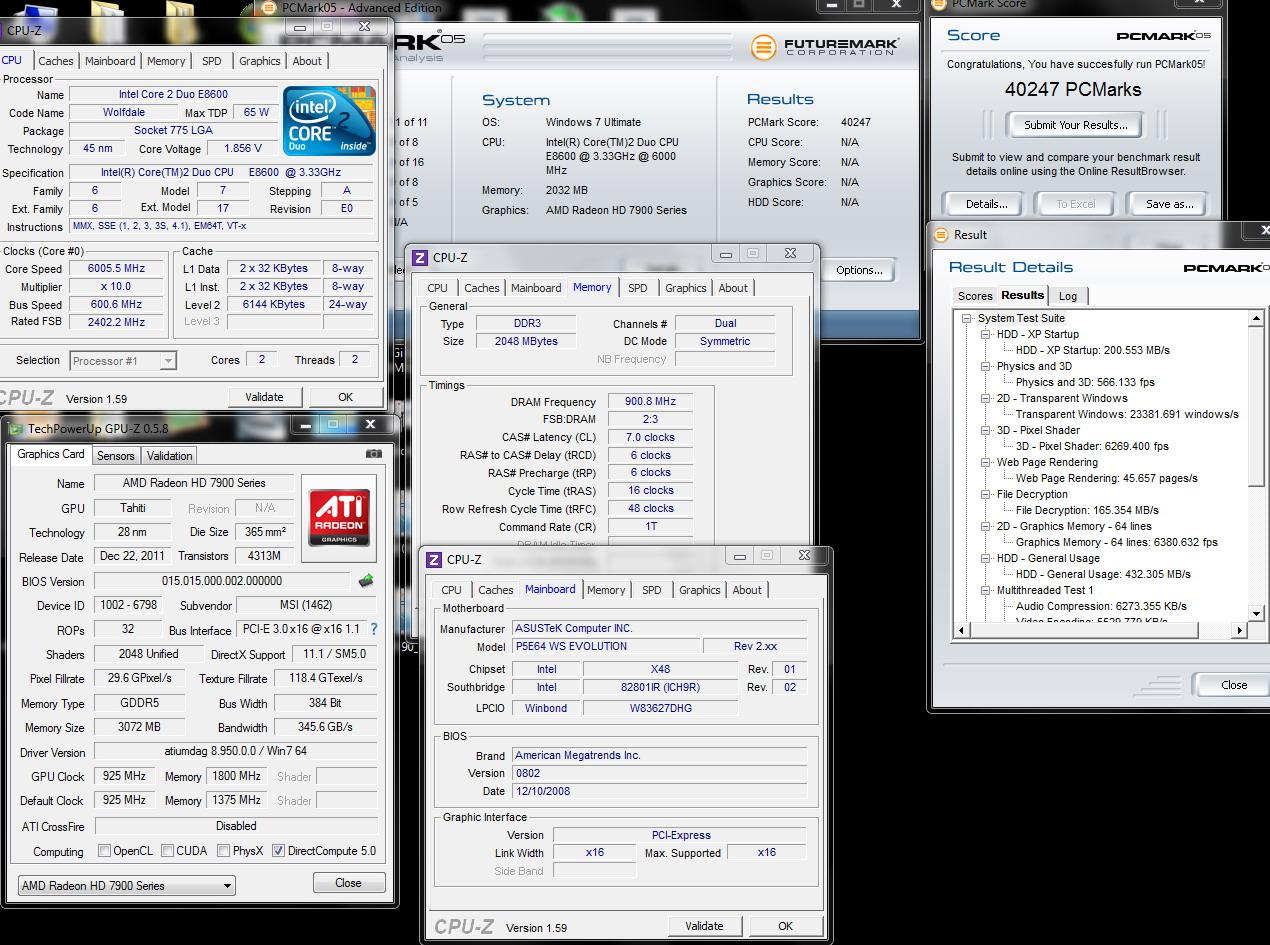Screen dimensions: 1270x945
Task: Collapse the Physics and 3D node
Action: (986, 367)
